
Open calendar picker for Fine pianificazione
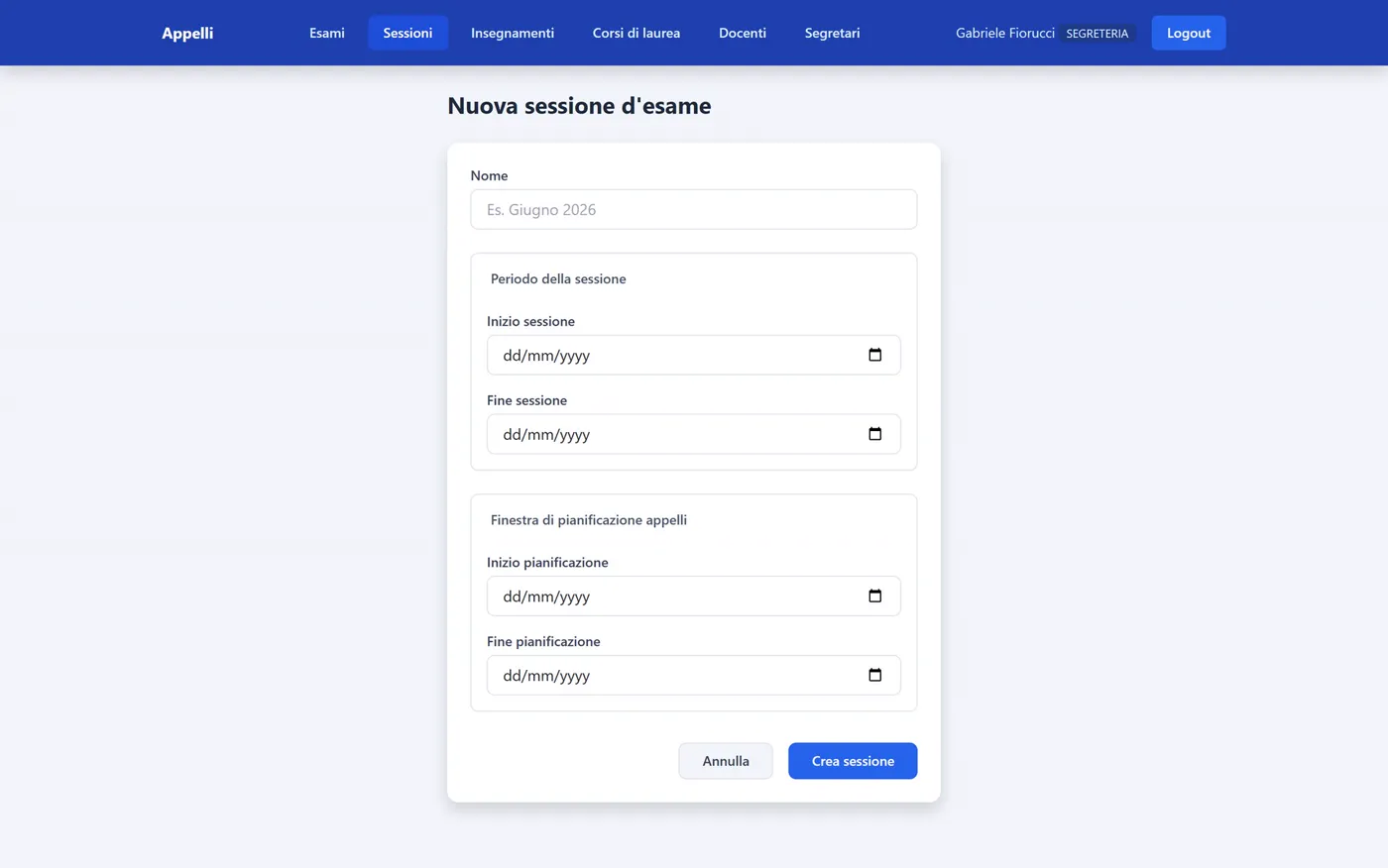pyautogui.click(x=874, y=675)
